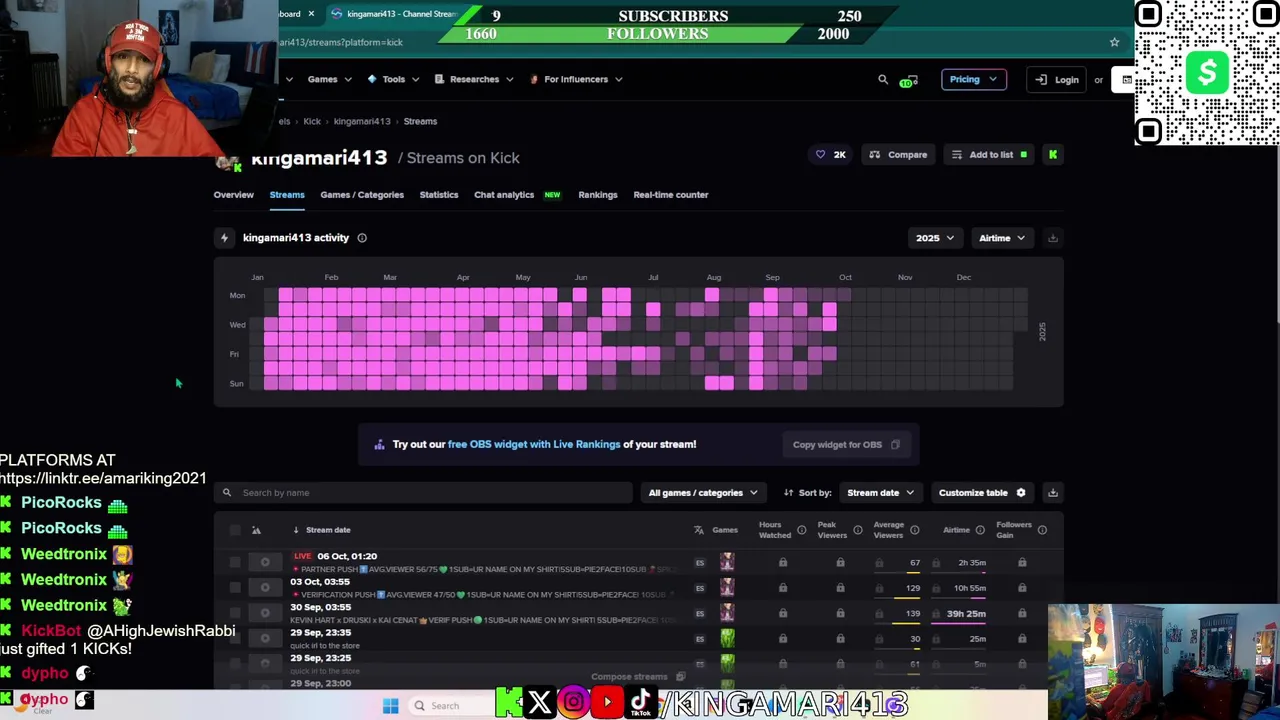Check the 30 Sep, 03:55 stream row
1280x720 pixels.
tap(235, 613)
